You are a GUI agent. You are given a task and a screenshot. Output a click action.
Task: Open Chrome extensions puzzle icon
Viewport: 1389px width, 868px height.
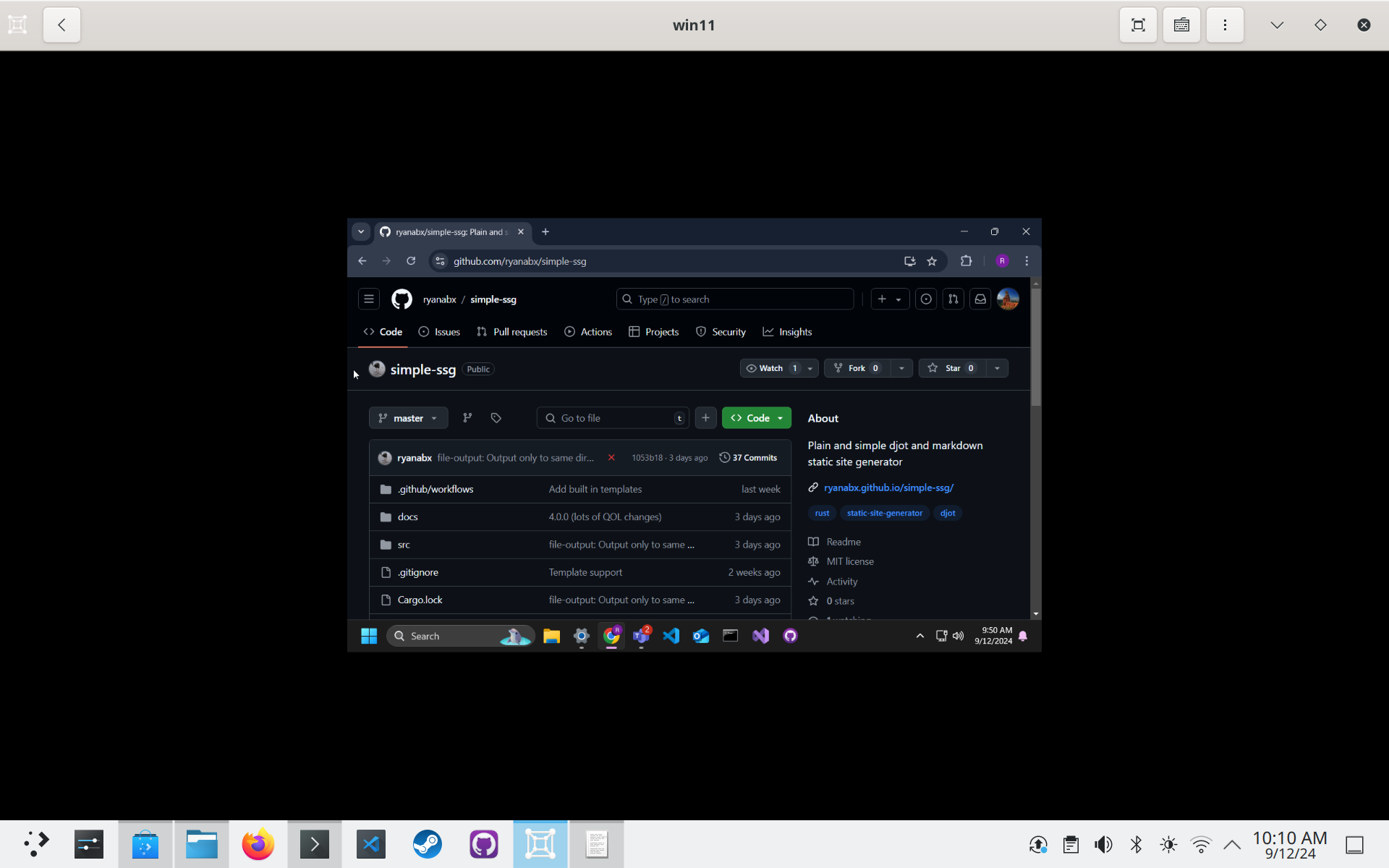(x=966, y=261)
